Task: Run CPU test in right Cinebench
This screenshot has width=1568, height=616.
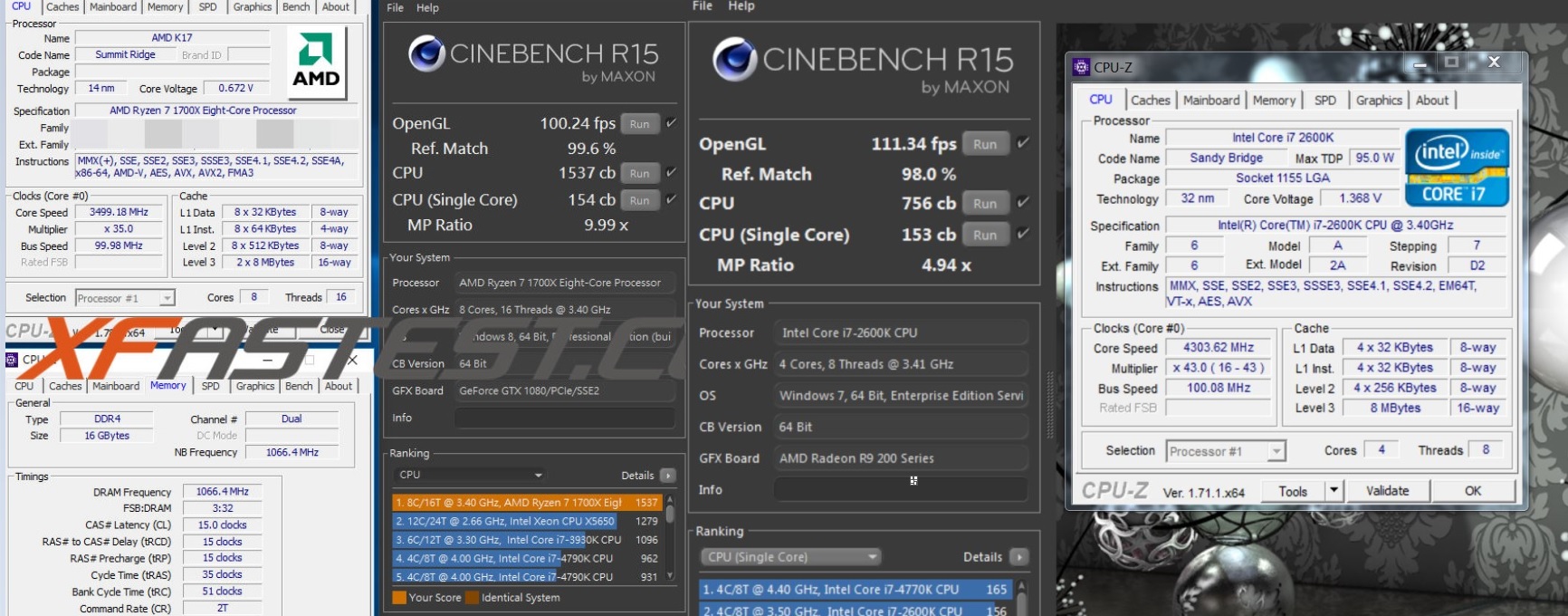Action: pos(985,204)
